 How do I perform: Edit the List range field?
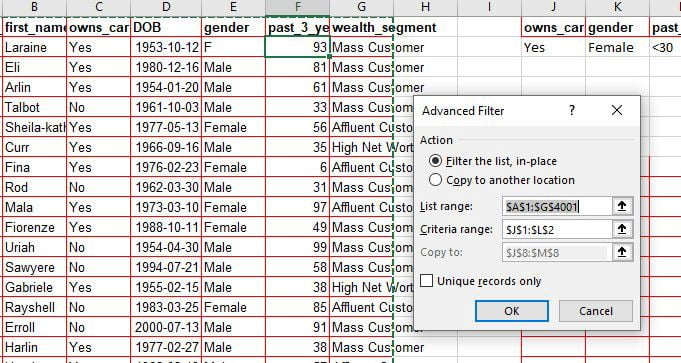point(557,206)
